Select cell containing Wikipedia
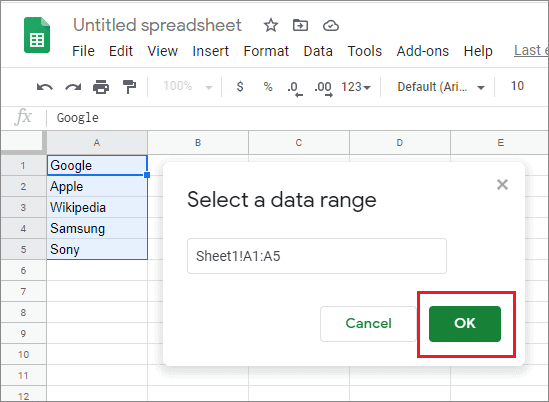549x402 pixels. [x=97, y=207]
